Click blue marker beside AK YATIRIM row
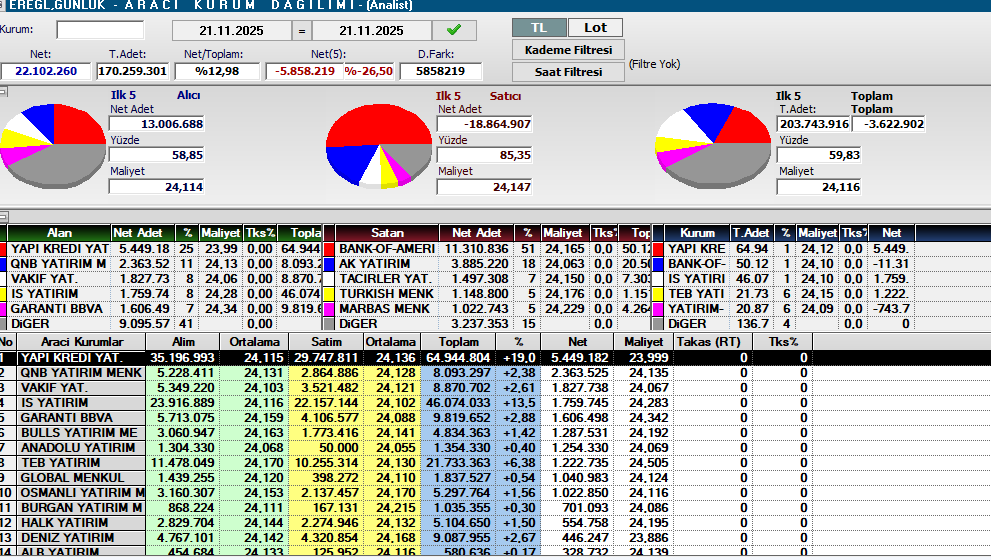The width and height of the screenshot is (991, 560). coord(329,264)
